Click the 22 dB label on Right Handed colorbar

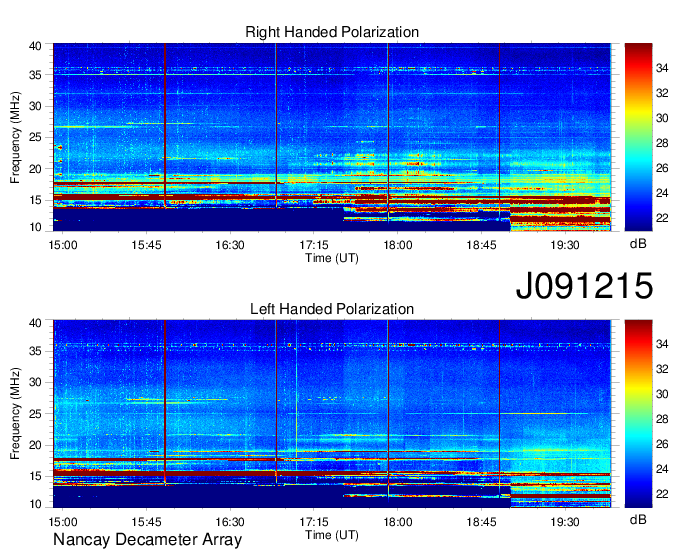(662, 218)
